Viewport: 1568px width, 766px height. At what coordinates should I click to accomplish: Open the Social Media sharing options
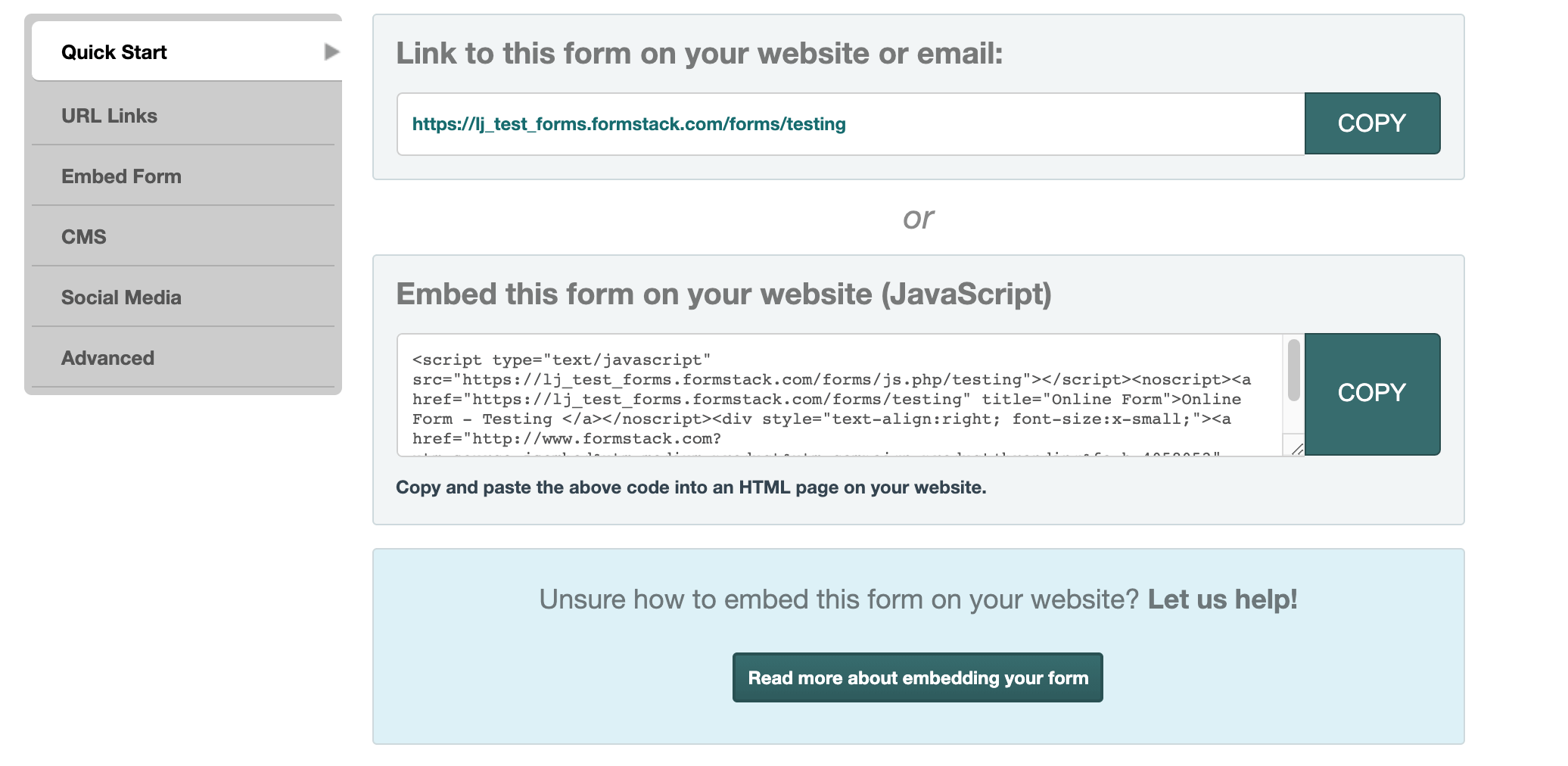(x=121, y=297)
